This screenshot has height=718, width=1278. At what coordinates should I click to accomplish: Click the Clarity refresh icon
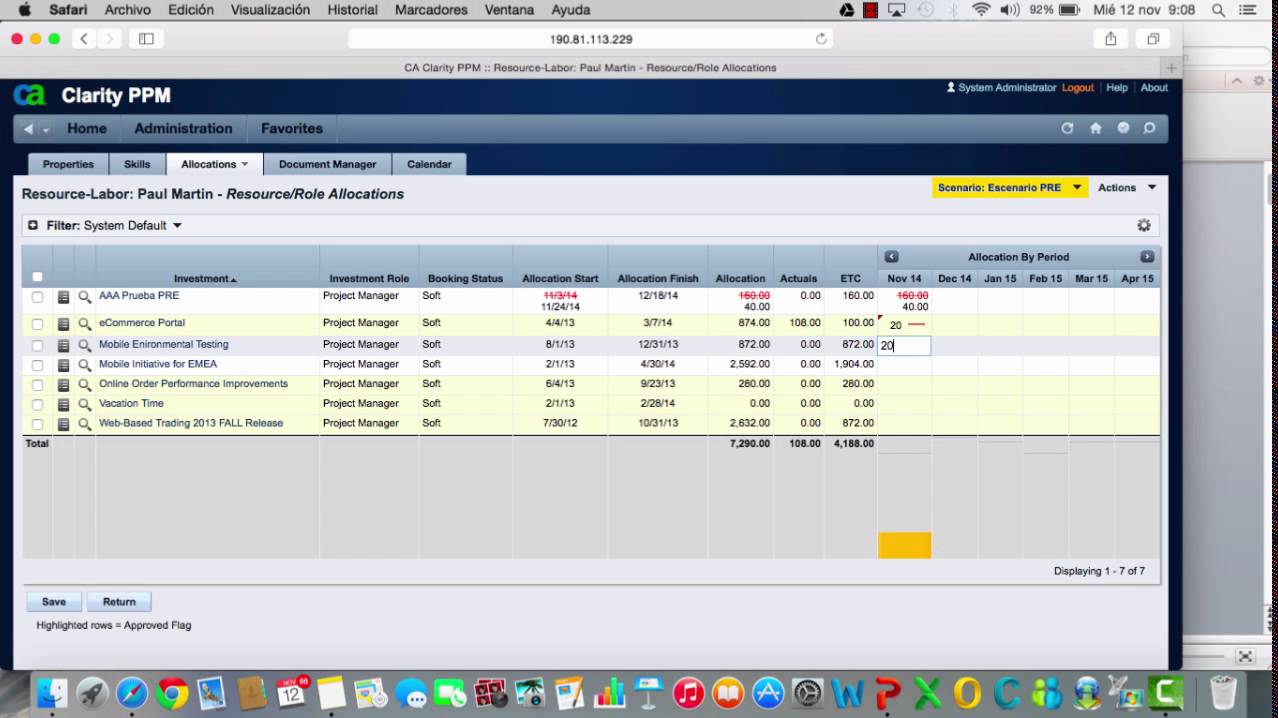click(1067, 128)
